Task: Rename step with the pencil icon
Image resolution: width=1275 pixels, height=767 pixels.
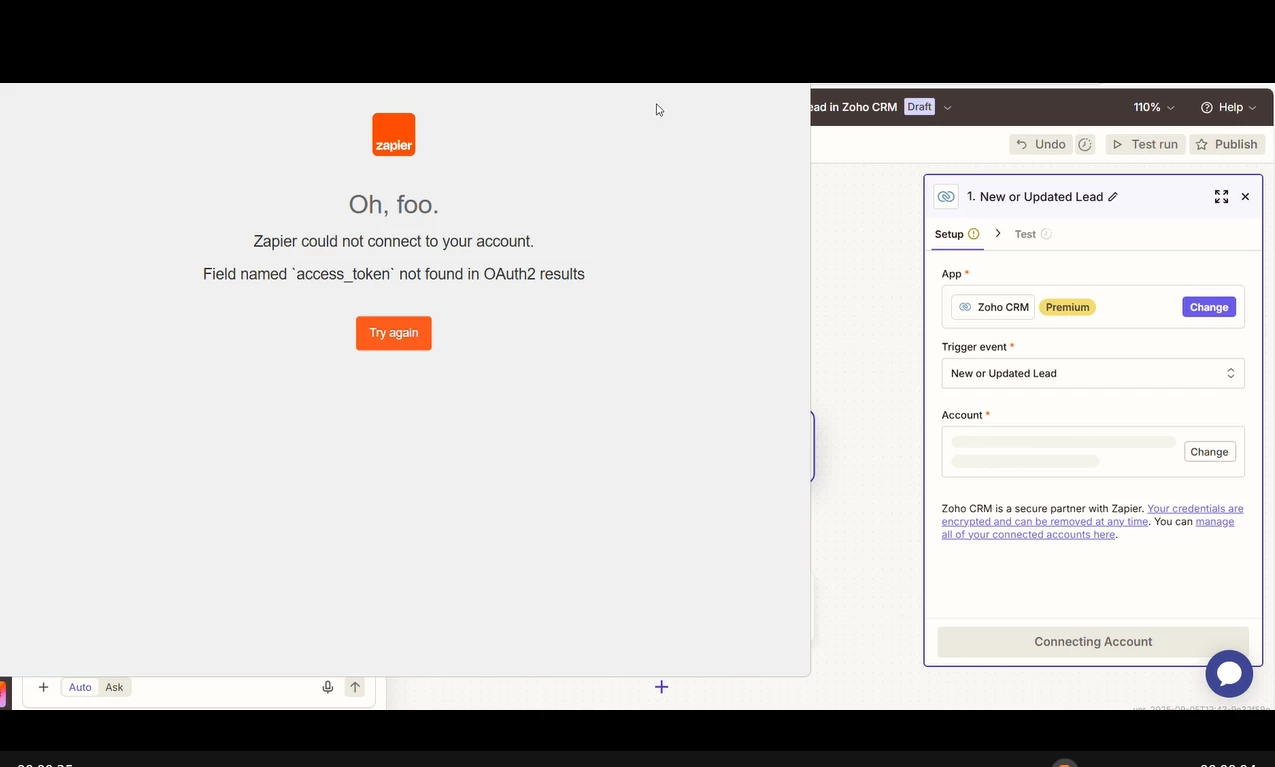Action: pyautogui.click(x=1113, y=197)
